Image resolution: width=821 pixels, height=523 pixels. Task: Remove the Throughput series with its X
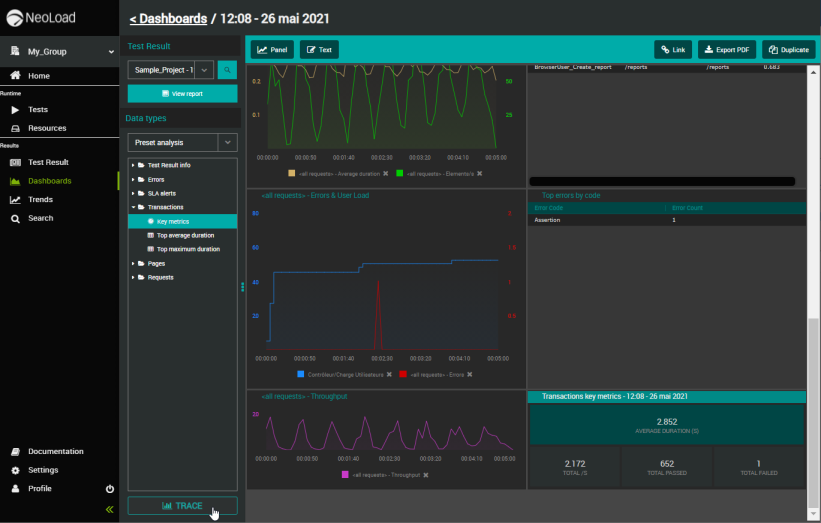coord(425,475)
